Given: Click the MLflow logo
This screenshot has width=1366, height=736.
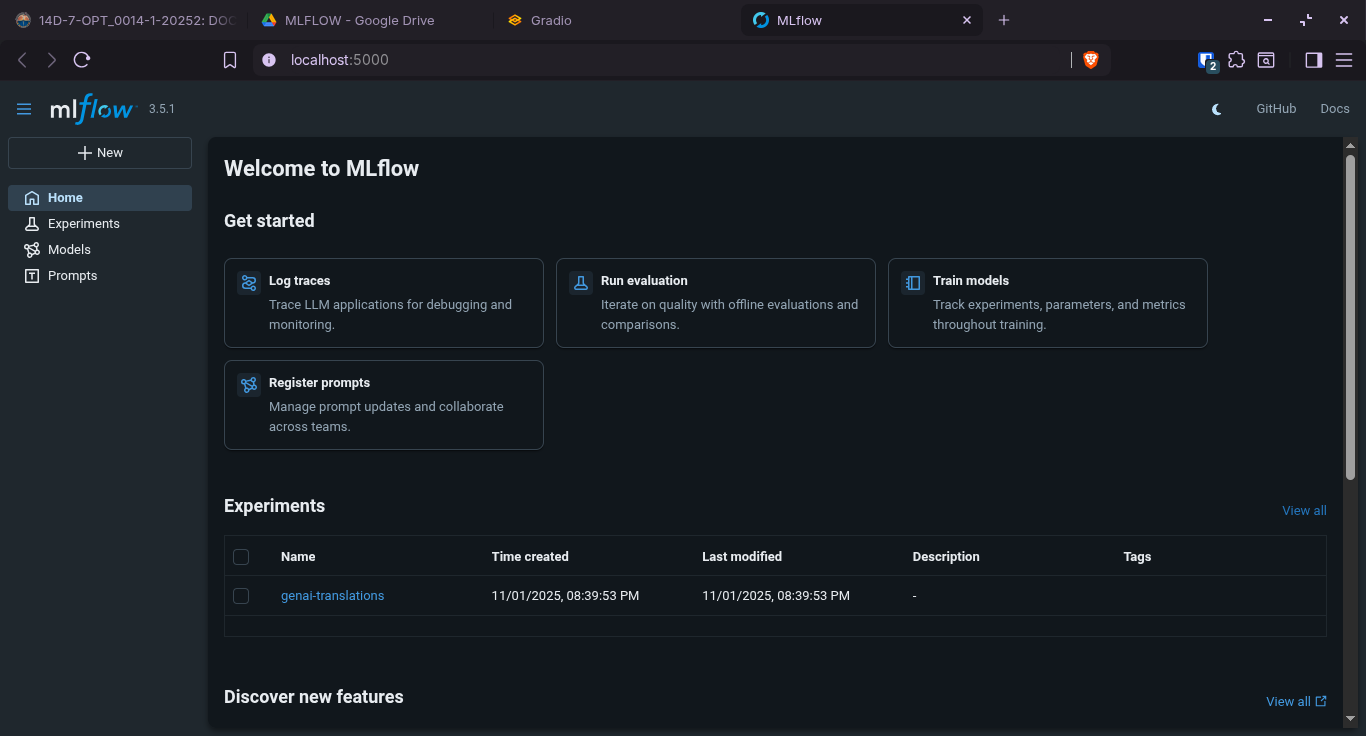Looking at the screenshot, I should [92, 108].
